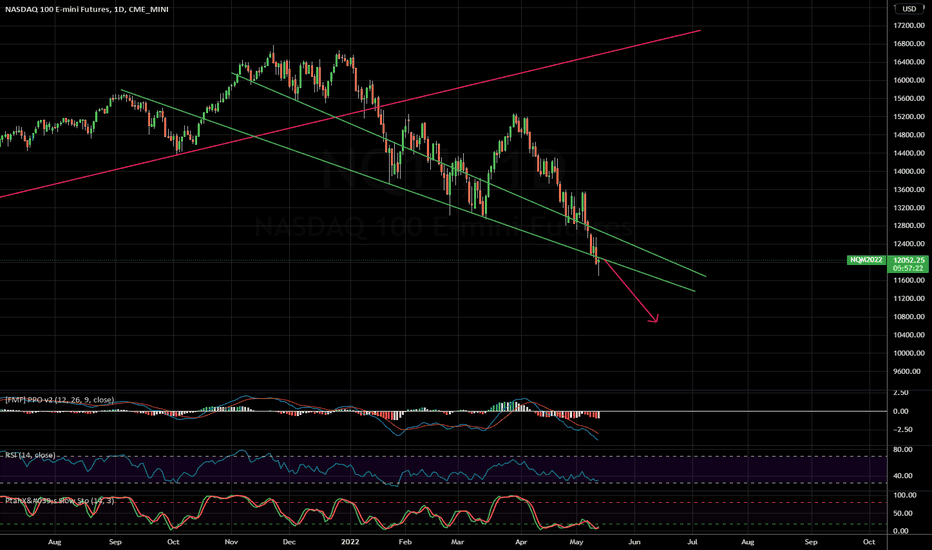Click the Mar label on time axis
This screenshot has height=550, width=932.
[457, 542]
